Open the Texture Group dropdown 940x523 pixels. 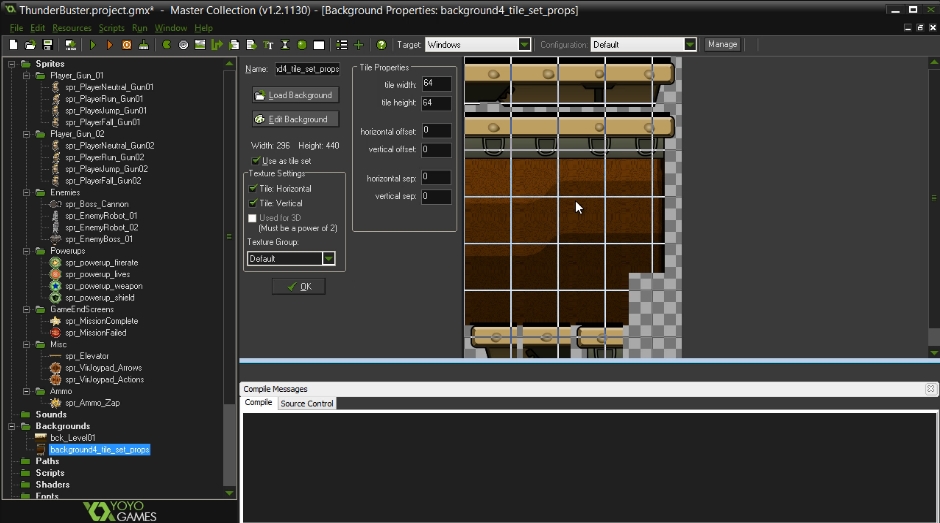point(329,259)
